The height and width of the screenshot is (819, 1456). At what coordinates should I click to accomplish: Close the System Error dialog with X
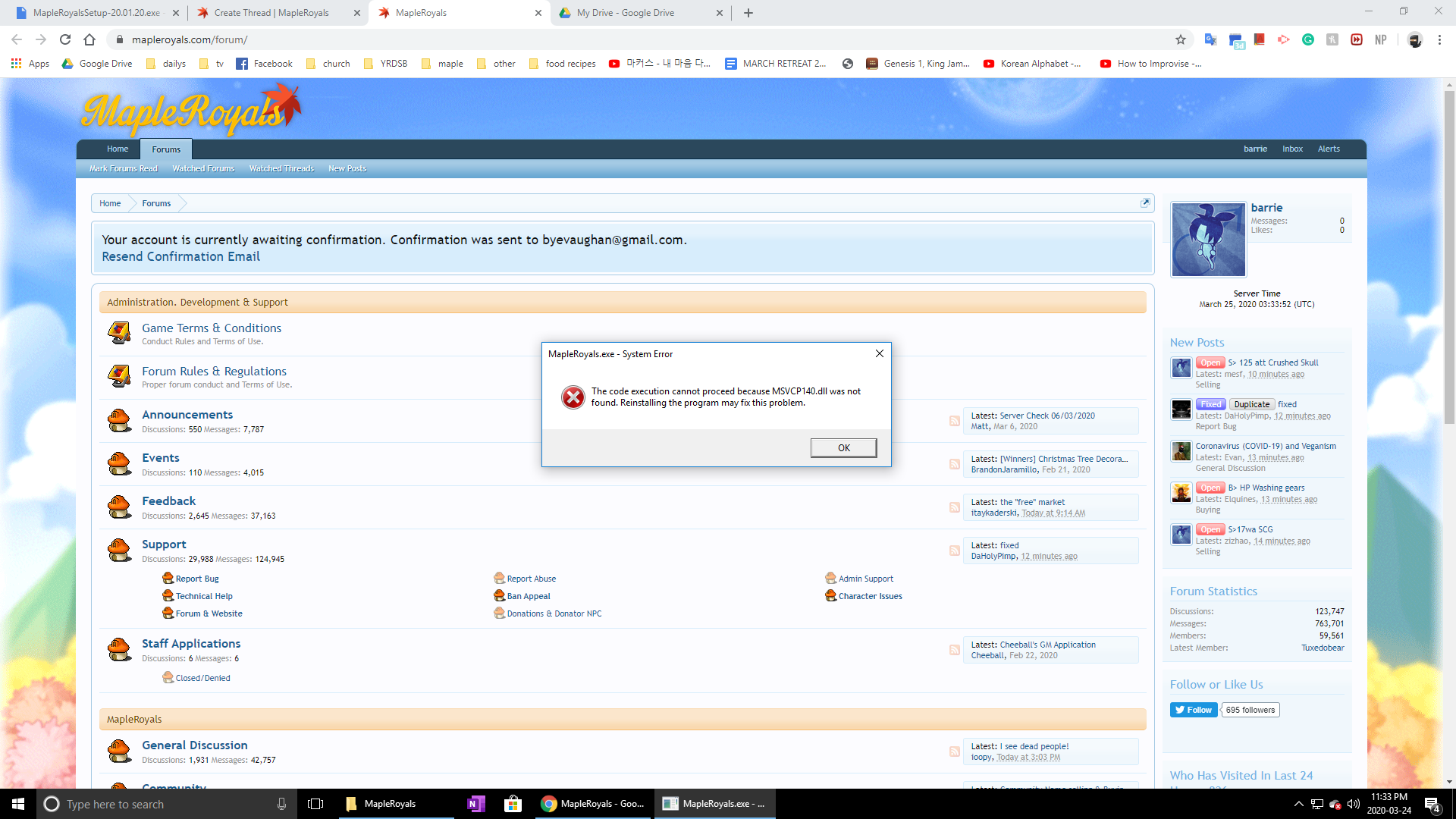880,353
